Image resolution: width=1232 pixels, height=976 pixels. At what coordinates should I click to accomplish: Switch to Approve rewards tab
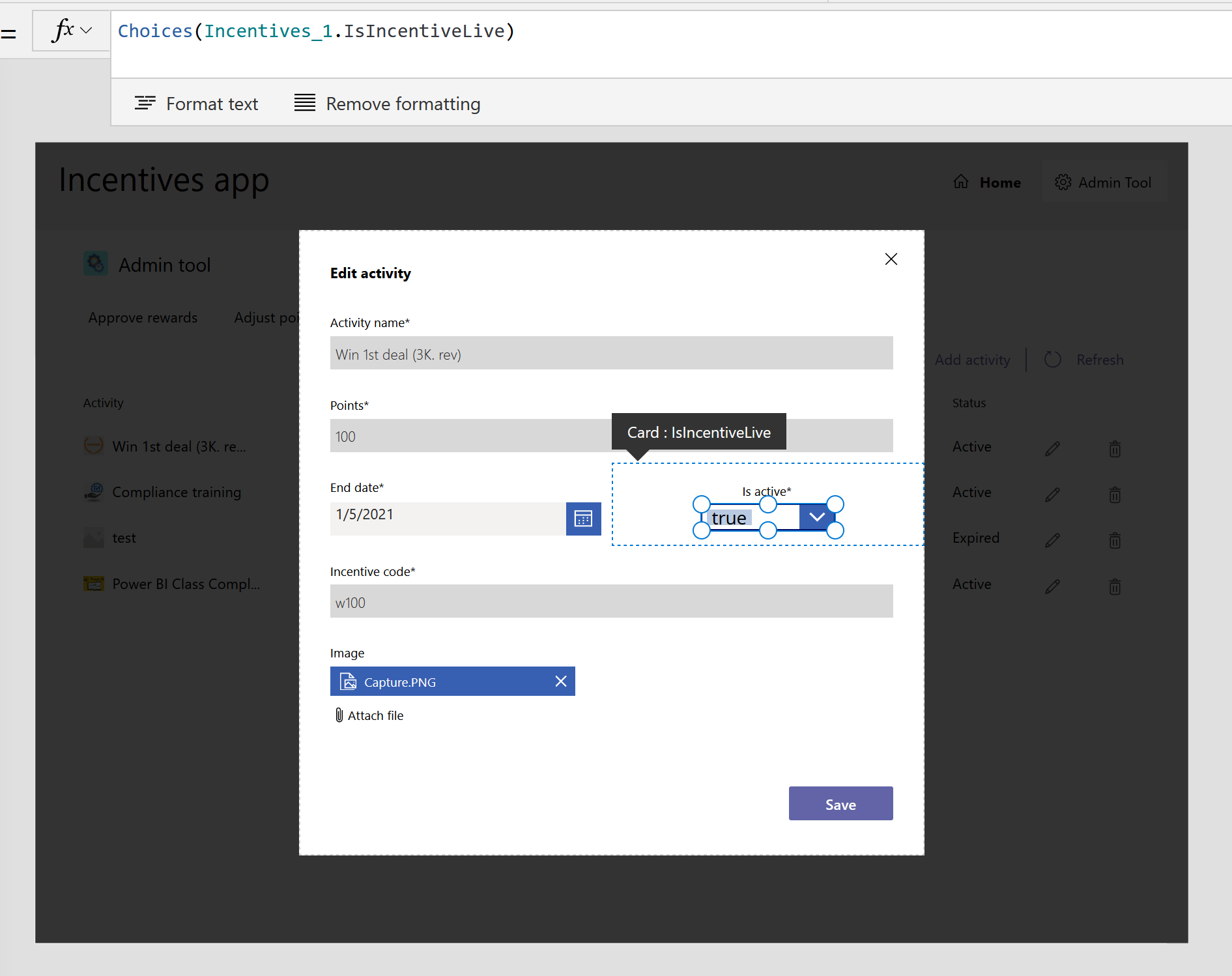(143, 317)
